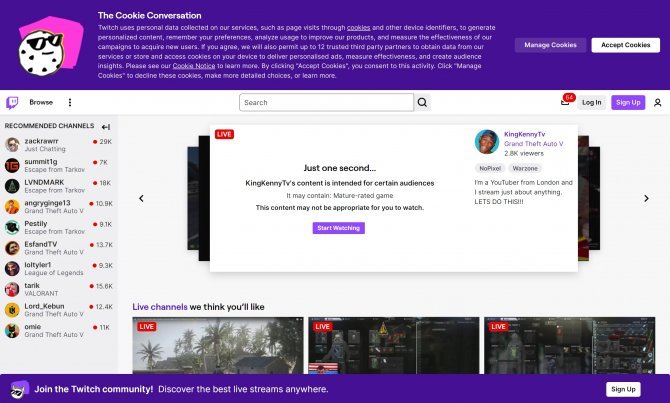Show previous stream in carousel

pyautogui.click(x=141, y=198)
